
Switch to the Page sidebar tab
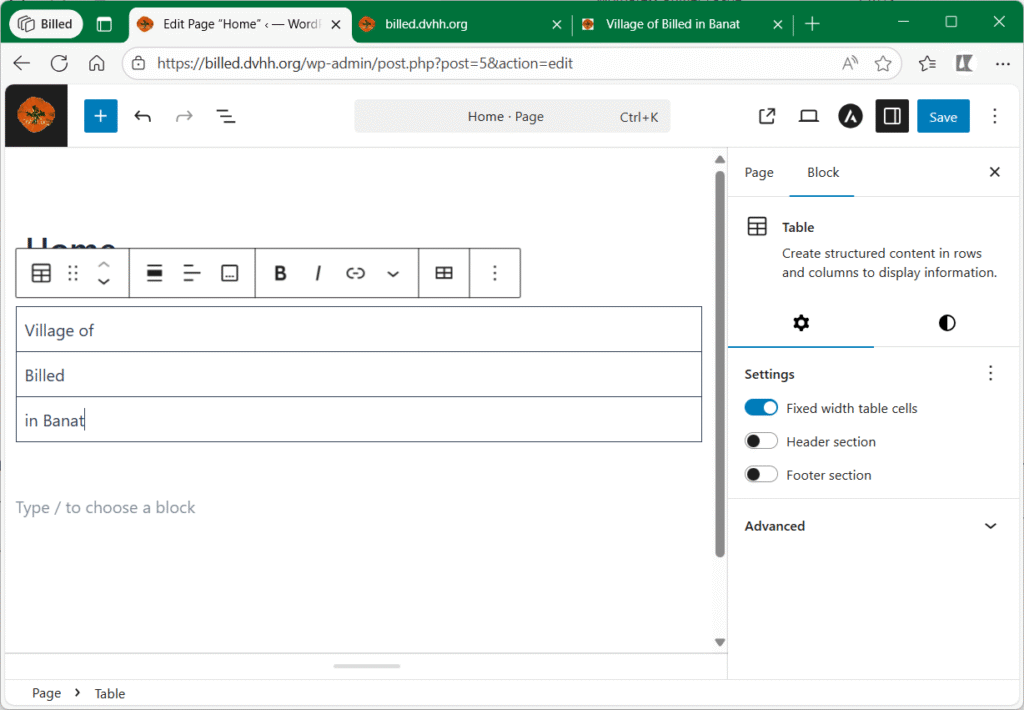pyautogui.click(x=759, y=173)
